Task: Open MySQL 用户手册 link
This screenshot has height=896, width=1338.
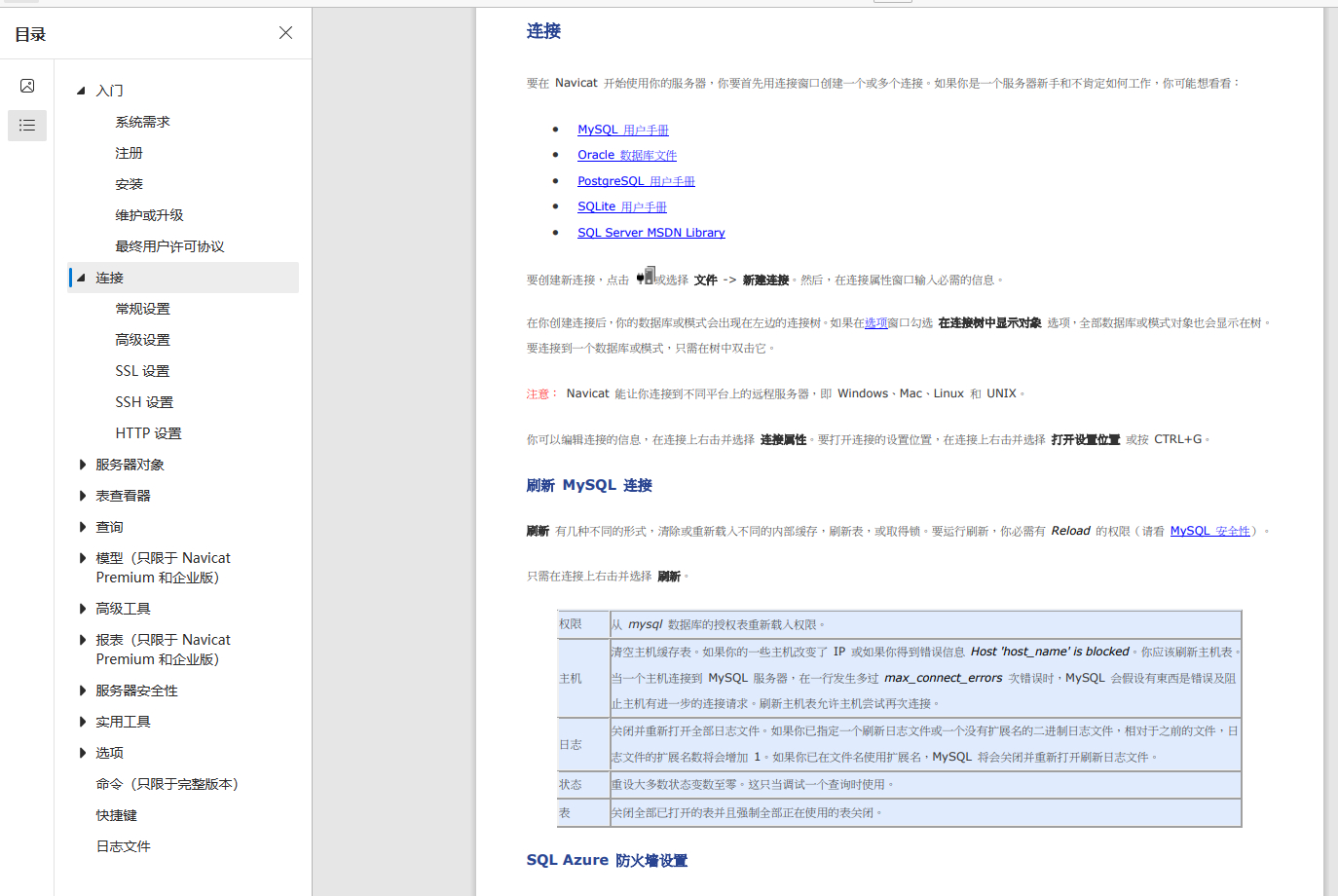Action: (623, 130)
